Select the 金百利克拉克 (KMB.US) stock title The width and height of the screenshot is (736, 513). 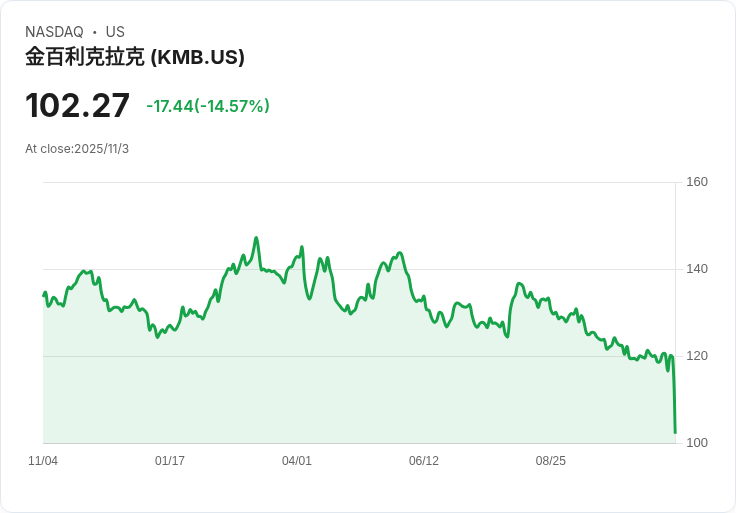pyautogui.click(x=135, y=57)
